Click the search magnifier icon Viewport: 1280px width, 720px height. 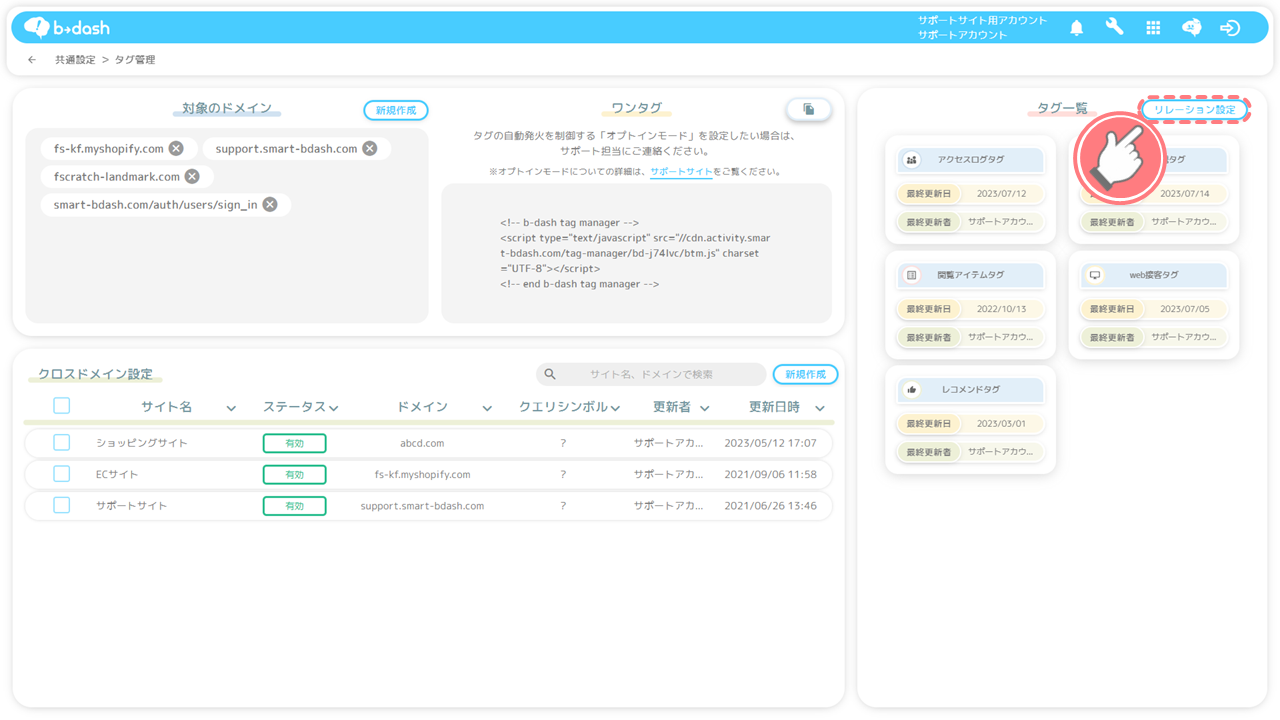tap(550, 374)
